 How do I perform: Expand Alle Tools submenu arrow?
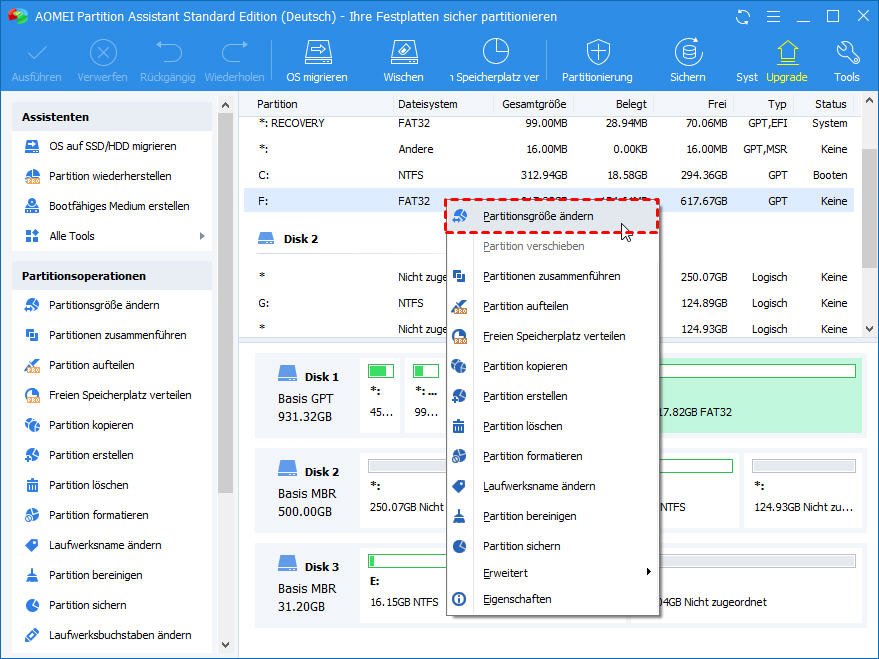pyautogui.click(x=202, y=236)
